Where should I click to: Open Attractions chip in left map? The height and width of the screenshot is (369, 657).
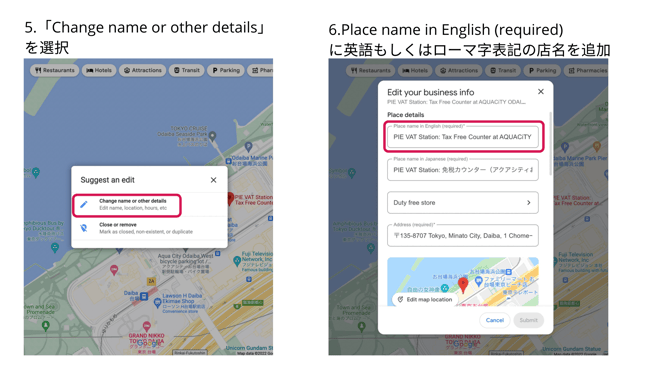[143, 70]
